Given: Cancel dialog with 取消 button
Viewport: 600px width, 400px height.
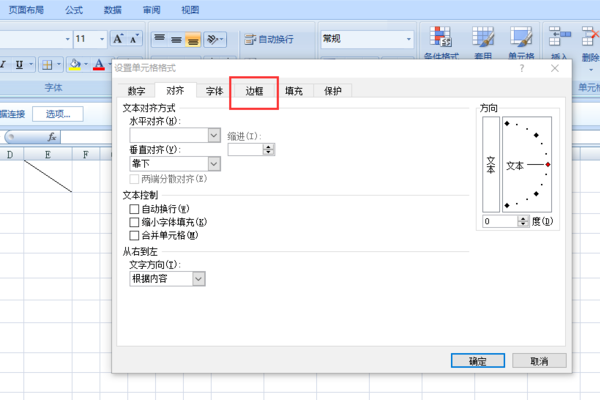Looking at the screenshot, I should (x=539, y=361).
